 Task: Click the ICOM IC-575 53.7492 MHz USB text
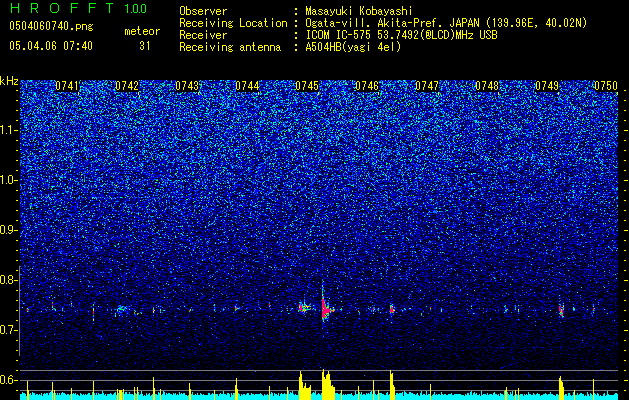pyautogui.click(x=401, y=35)
